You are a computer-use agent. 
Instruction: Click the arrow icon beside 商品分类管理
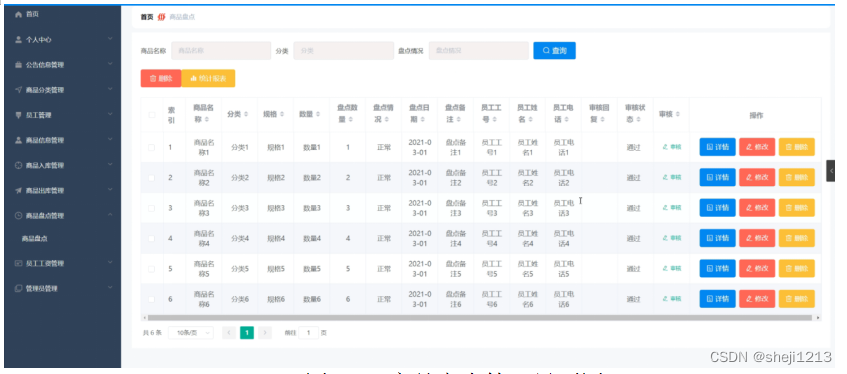18,90
